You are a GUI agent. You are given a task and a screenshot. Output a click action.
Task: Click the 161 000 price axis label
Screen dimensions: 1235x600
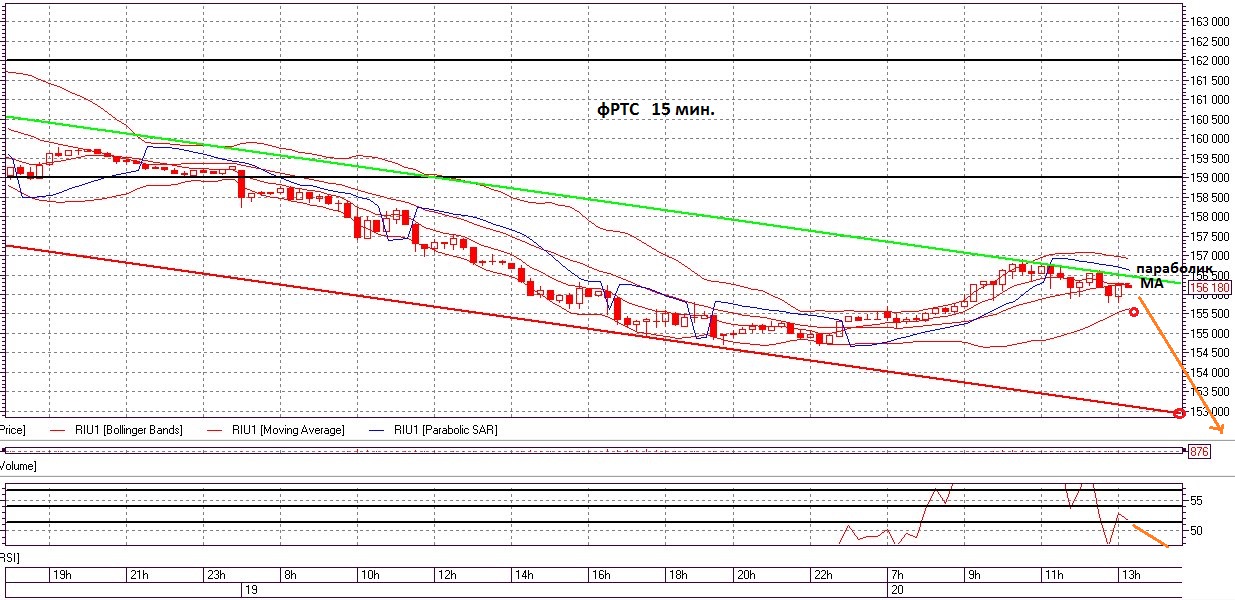(1210, 100)
